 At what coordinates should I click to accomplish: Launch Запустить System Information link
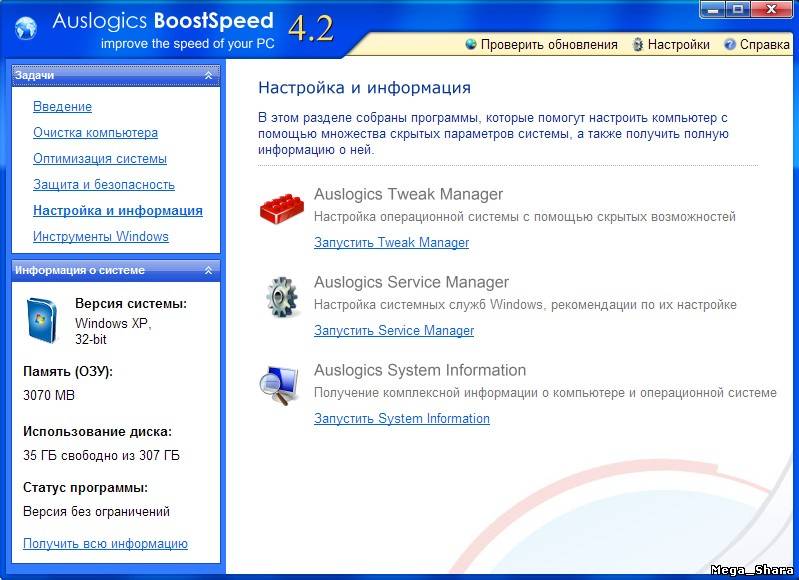[402, 418]
